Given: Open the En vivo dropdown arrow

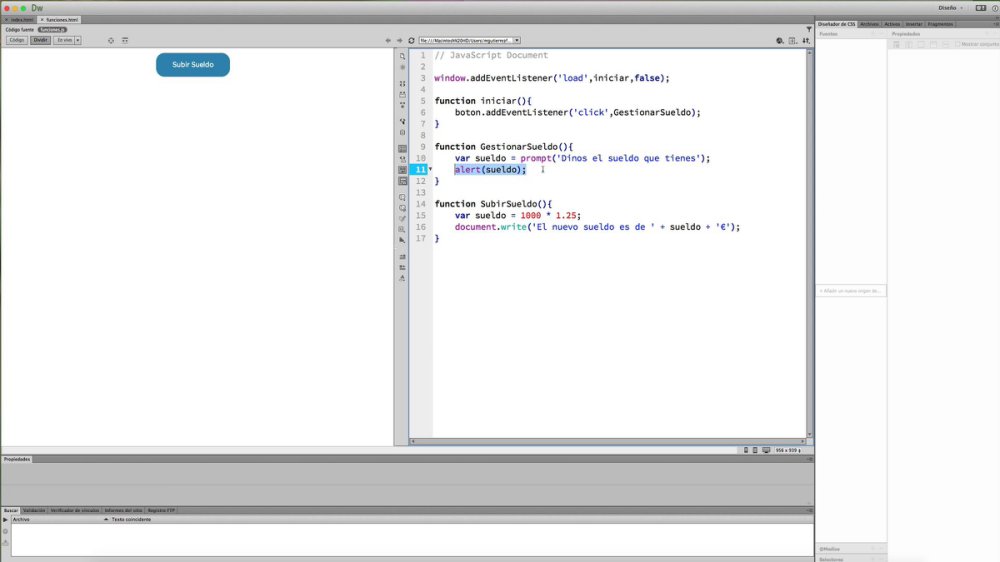Looking at the screenshot, I should click(x=78, y=40).
